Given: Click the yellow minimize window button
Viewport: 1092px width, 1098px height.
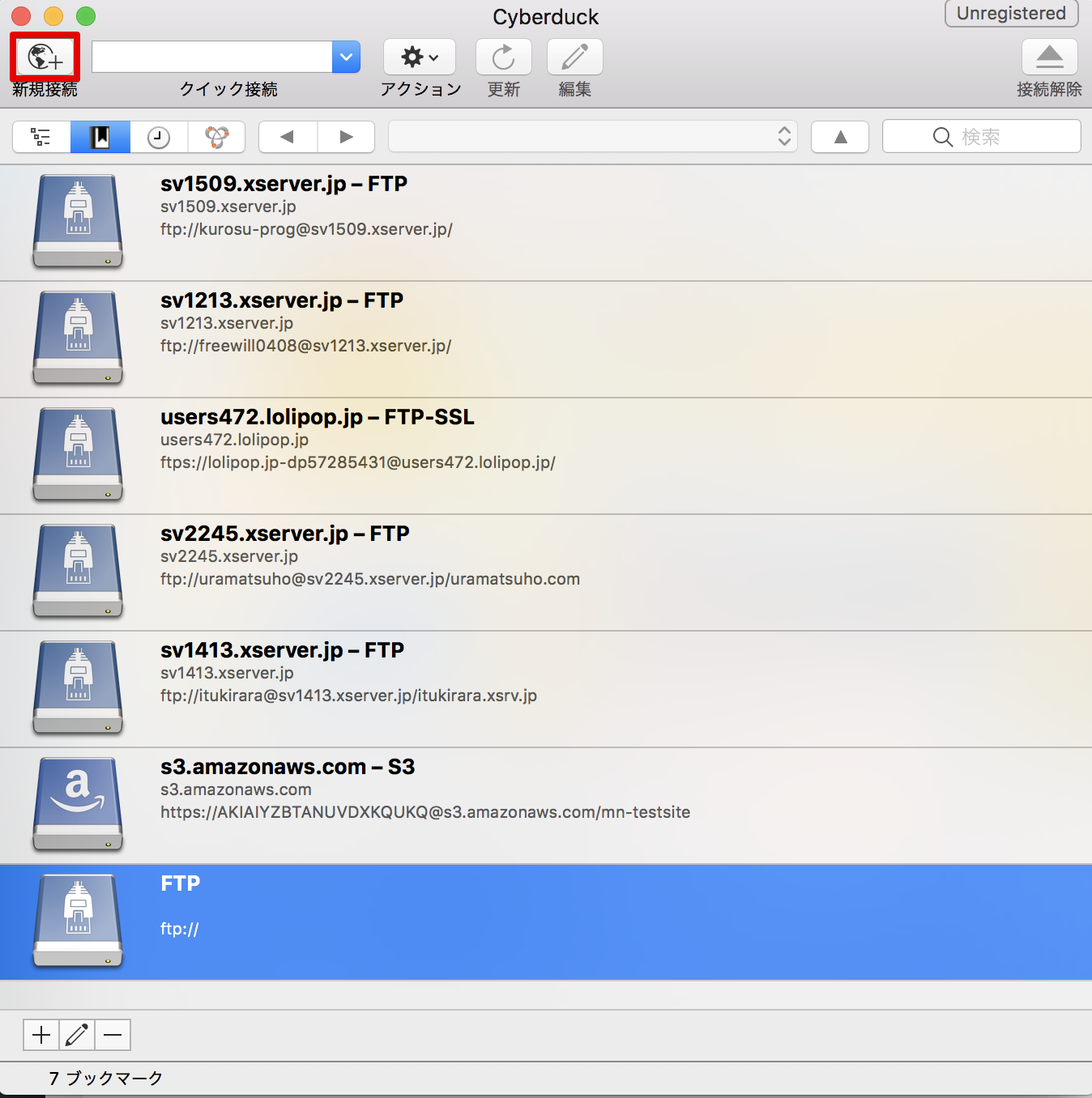Looking at the screenshot, I should click(x=53, y=15).
